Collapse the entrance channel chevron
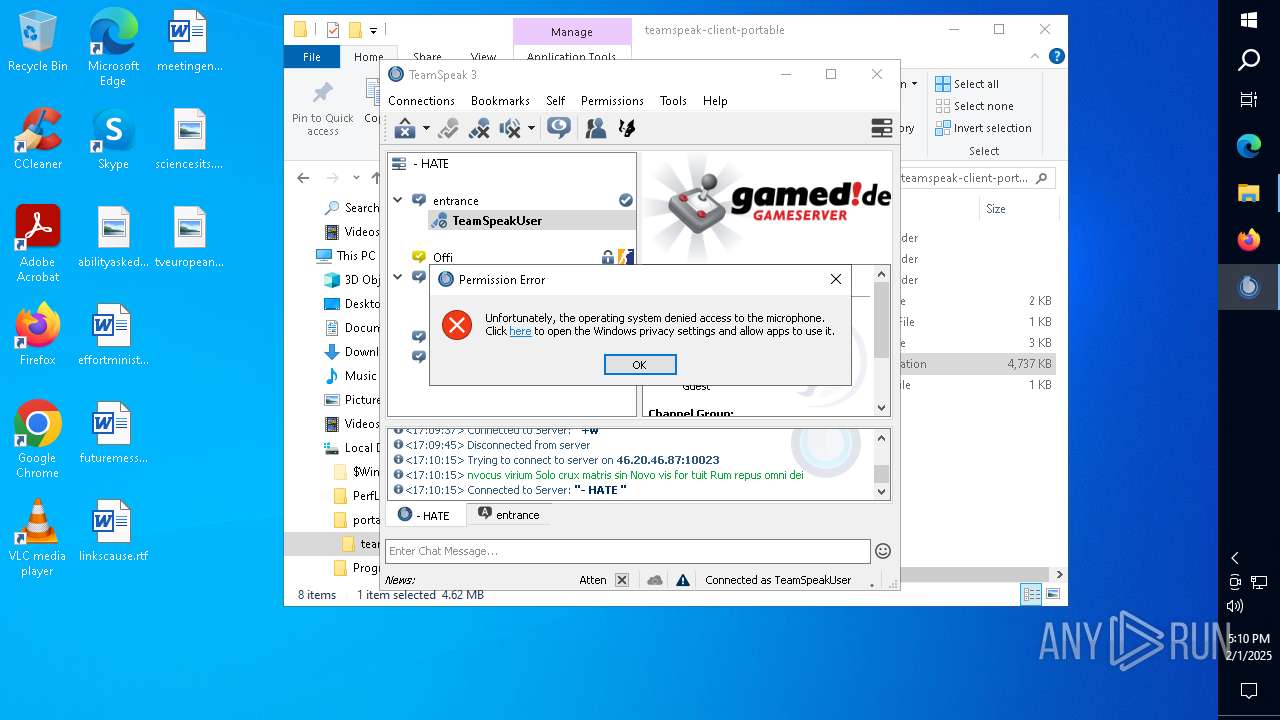 pyautogui.click(x=398, y=200)
